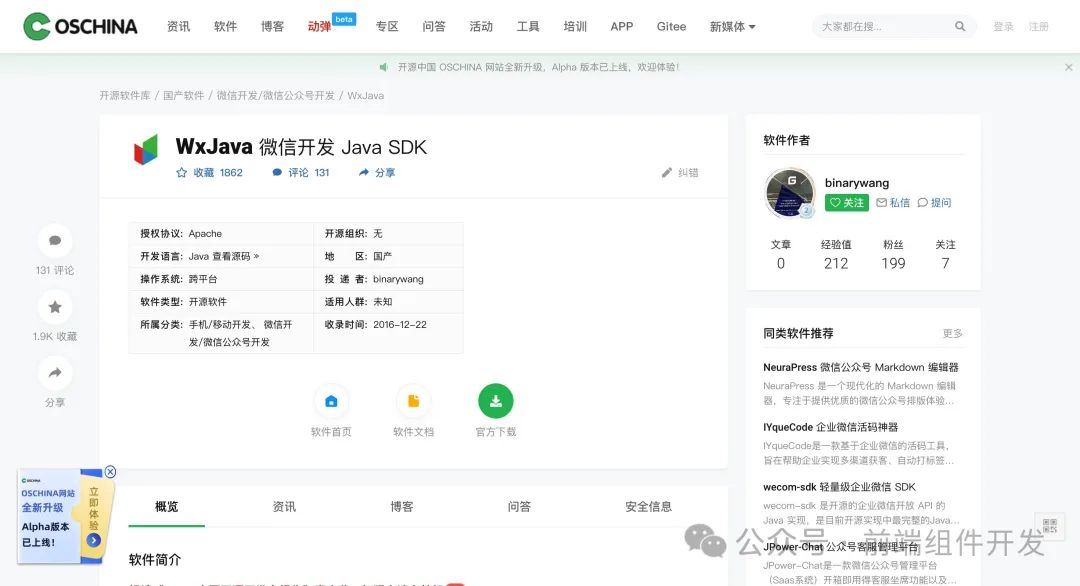Click the binarywang author name
This screenshot has width=1080, height=586.
click(857, 182)
